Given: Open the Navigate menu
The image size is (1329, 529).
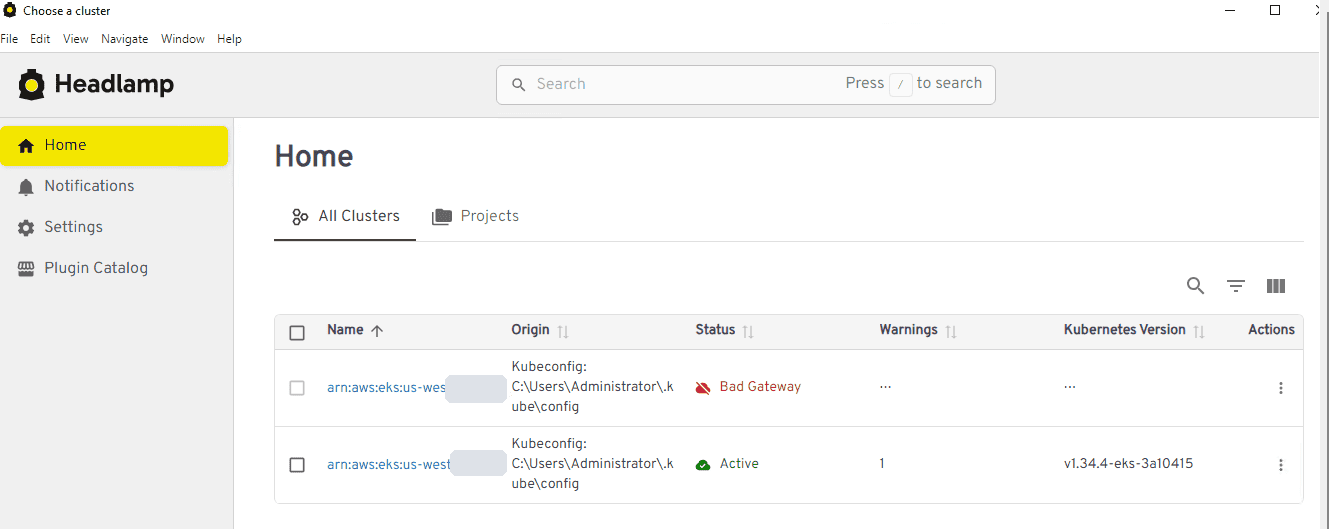Looking at the screenshot, I should 124,39.
